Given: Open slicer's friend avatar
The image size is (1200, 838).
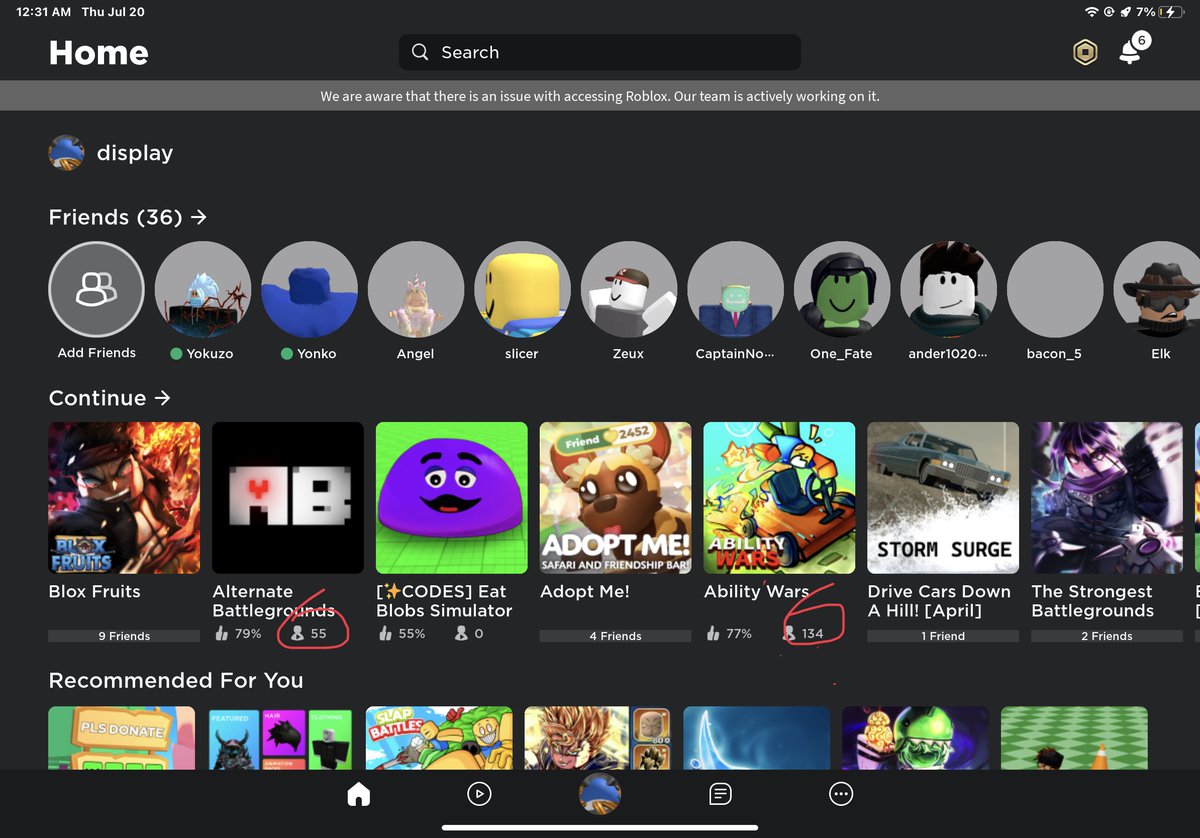Looking at the screenshot, I should [522, 289].
